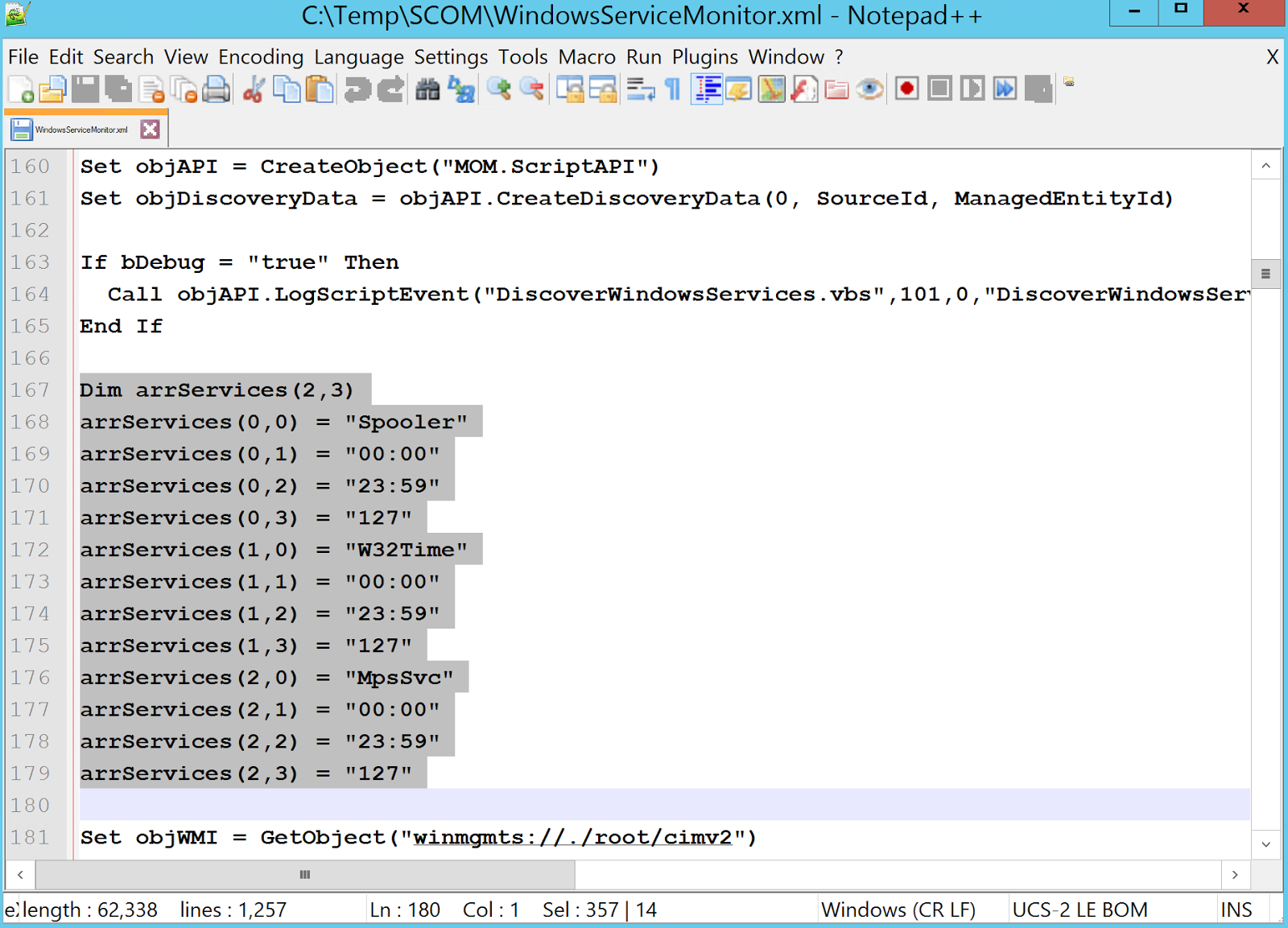1288x928 pixels.
Task: Open the Search menu
Action: [123, 56]
